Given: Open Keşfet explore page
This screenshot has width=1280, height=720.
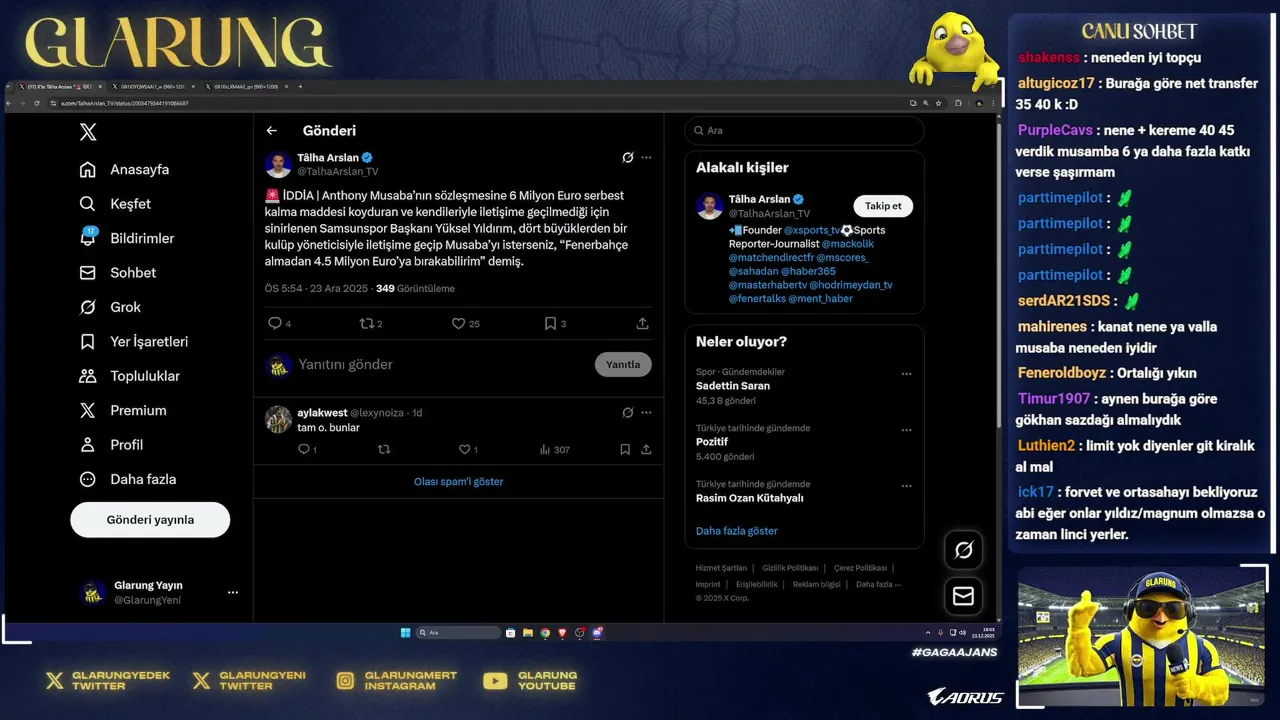Looking at the screenshot, I should (x=115, y=204).
